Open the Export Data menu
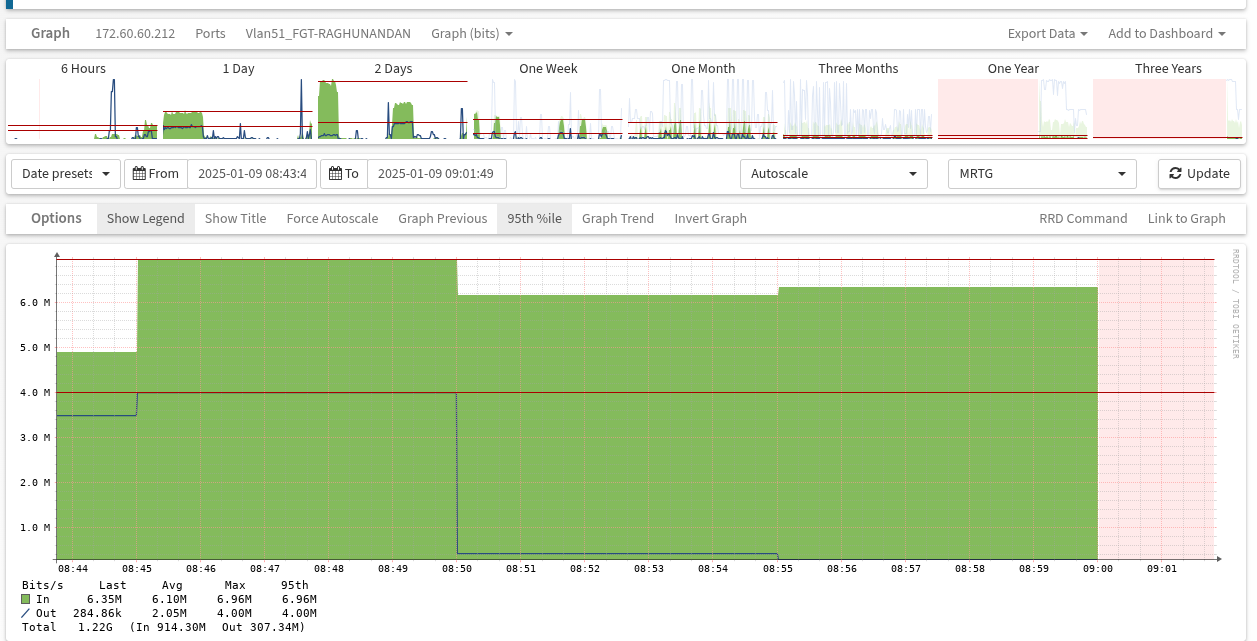The height and width of the screenshot is (641, 1257). coord(1048,34)
